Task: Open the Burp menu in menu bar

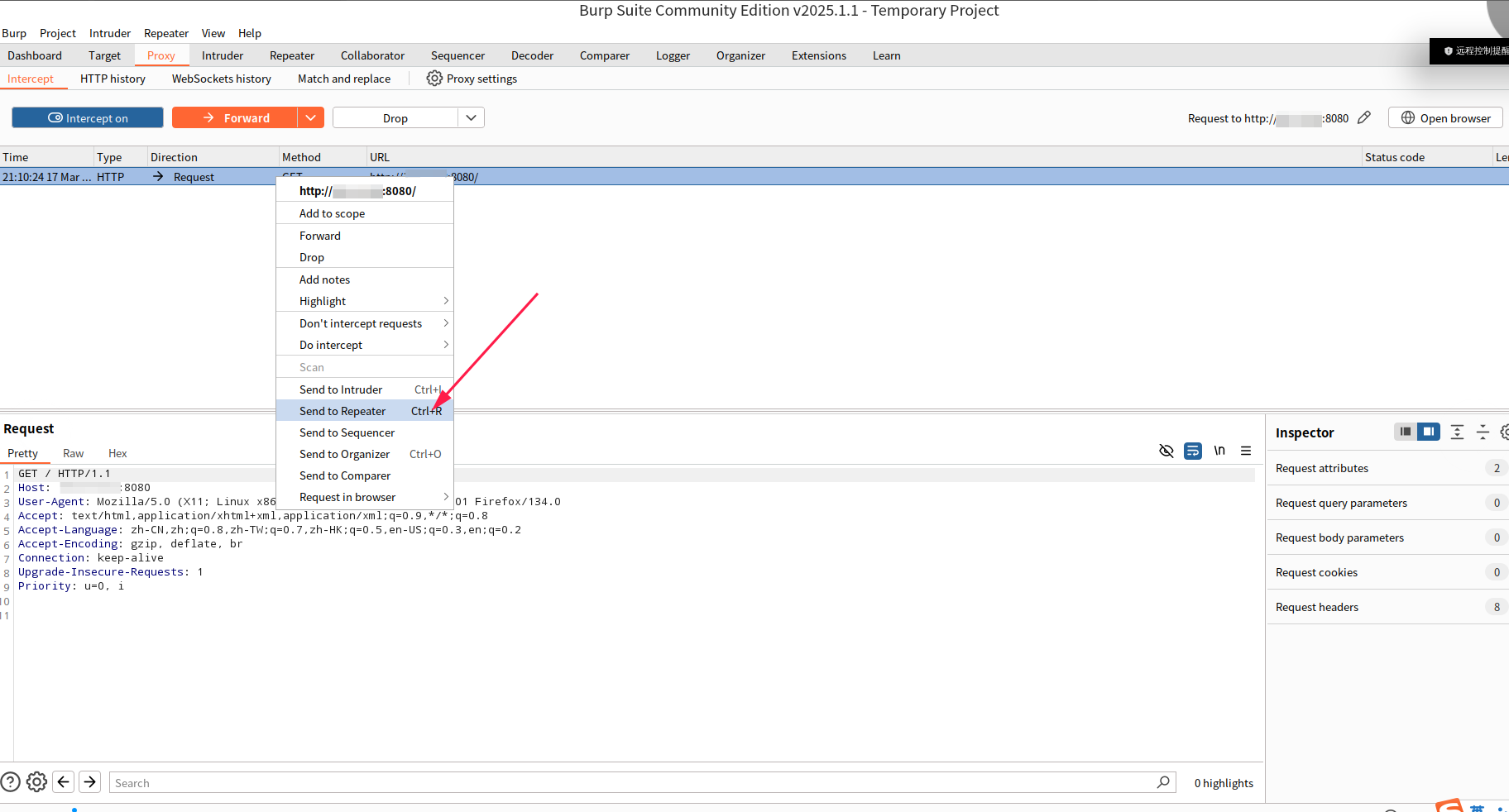Action: pos(14,33)
